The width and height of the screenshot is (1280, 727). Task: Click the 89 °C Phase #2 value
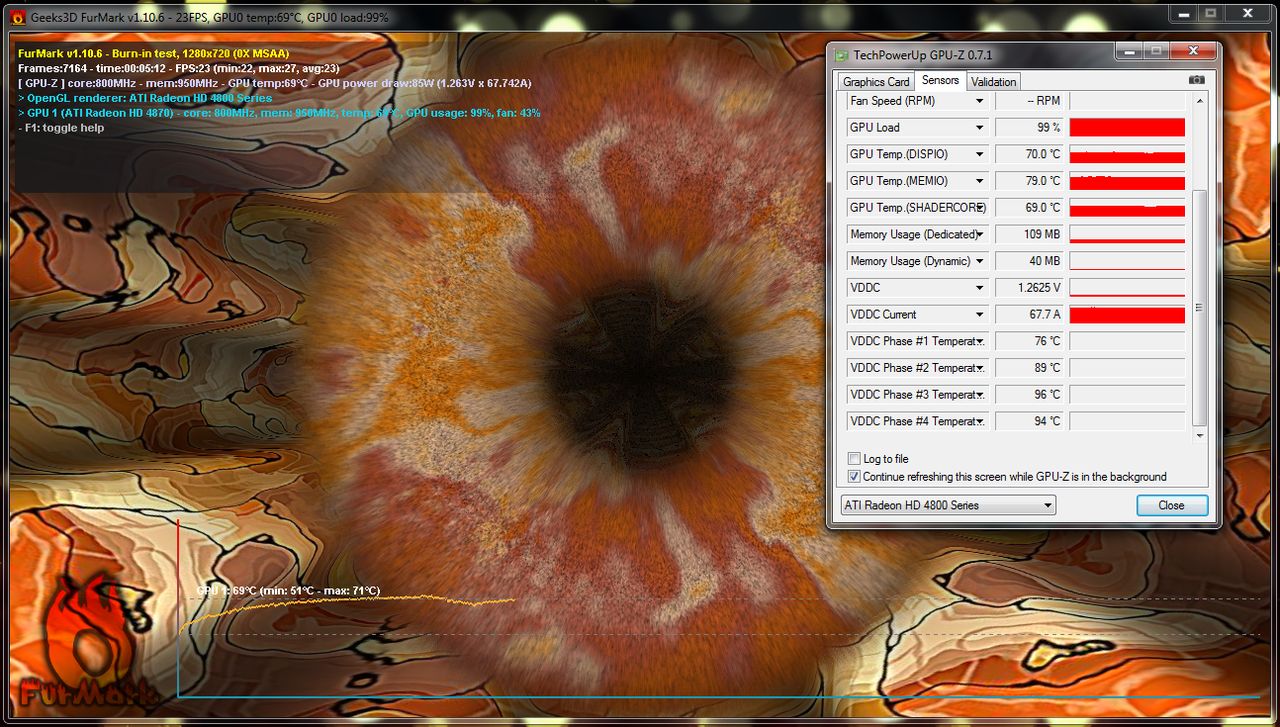[x=1030, y=368]
